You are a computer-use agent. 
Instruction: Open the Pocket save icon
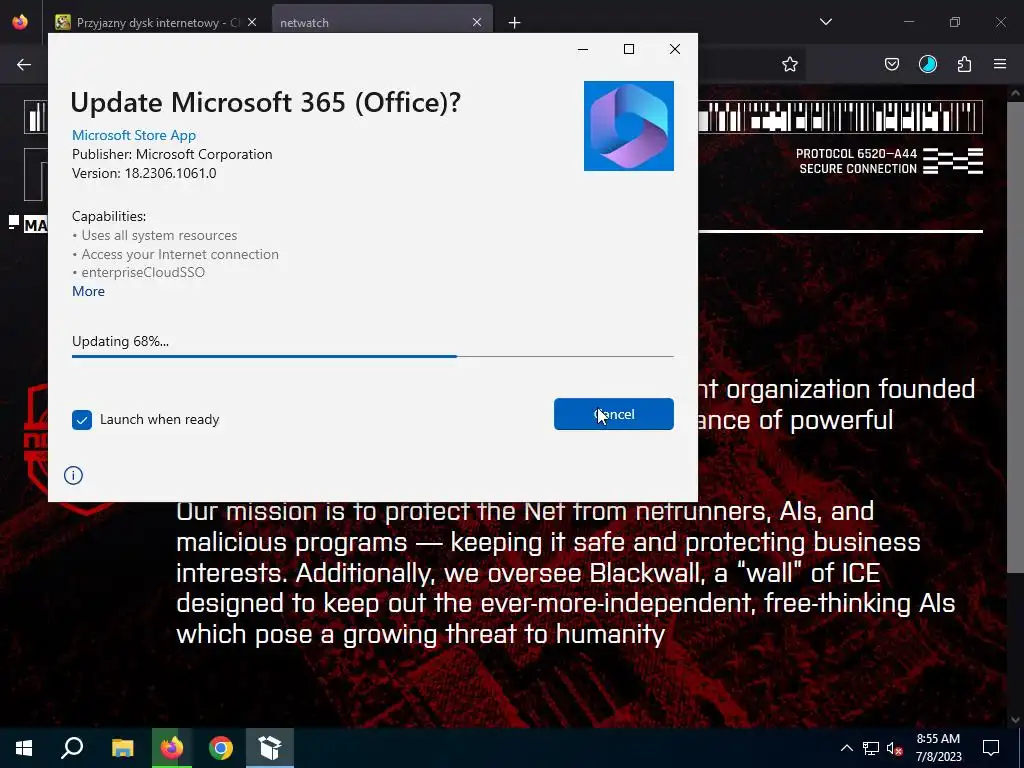coord(891,64)
